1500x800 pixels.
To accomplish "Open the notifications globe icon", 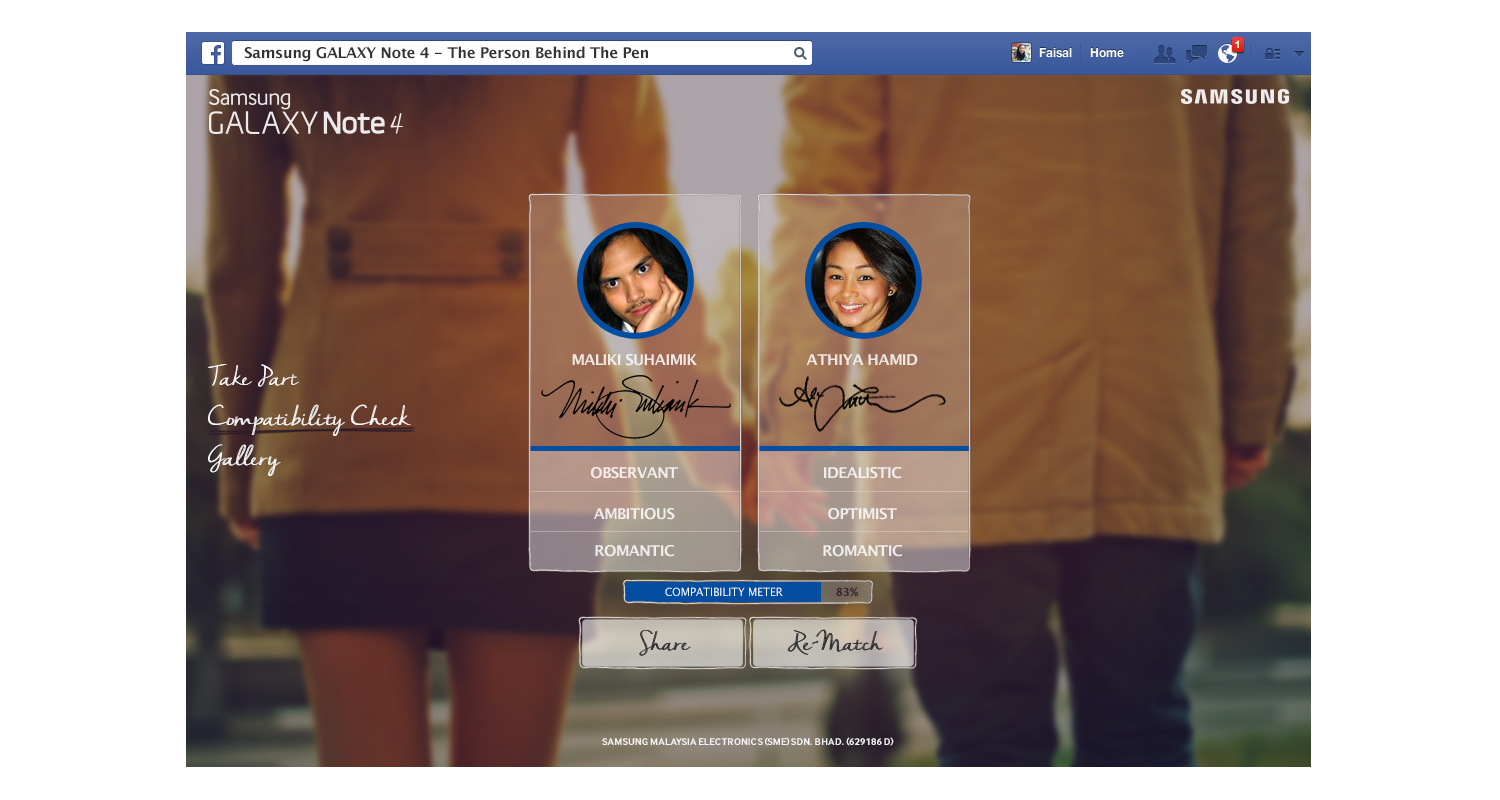I will click(1228, 53).
